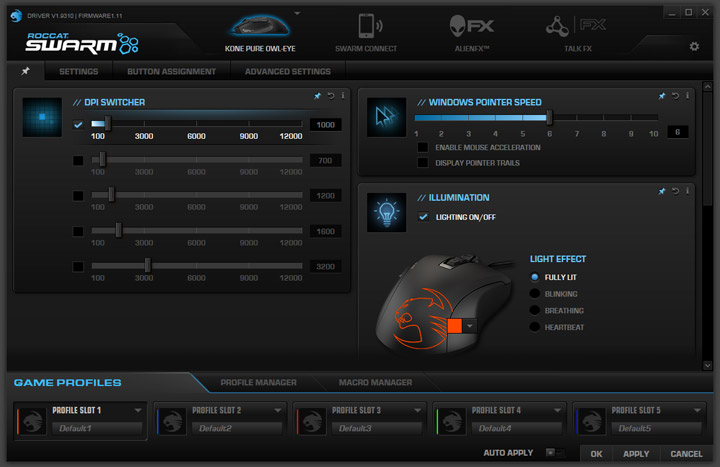720x467 pixels.
Task: Click the 3200 DPI slider handle
Action: coord(147,265)
